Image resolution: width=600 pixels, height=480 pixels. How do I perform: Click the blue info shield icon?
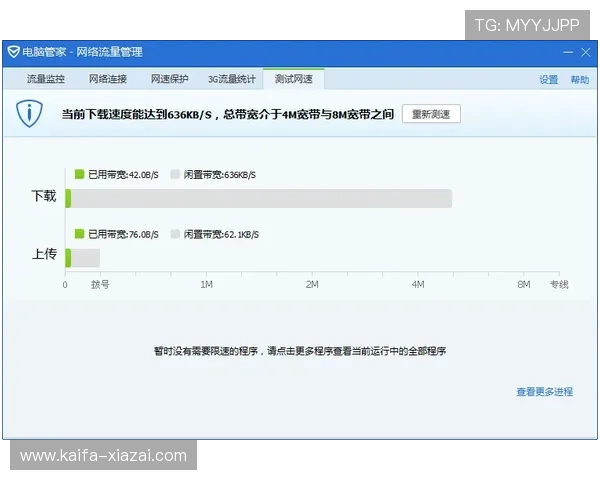(29, 114)
